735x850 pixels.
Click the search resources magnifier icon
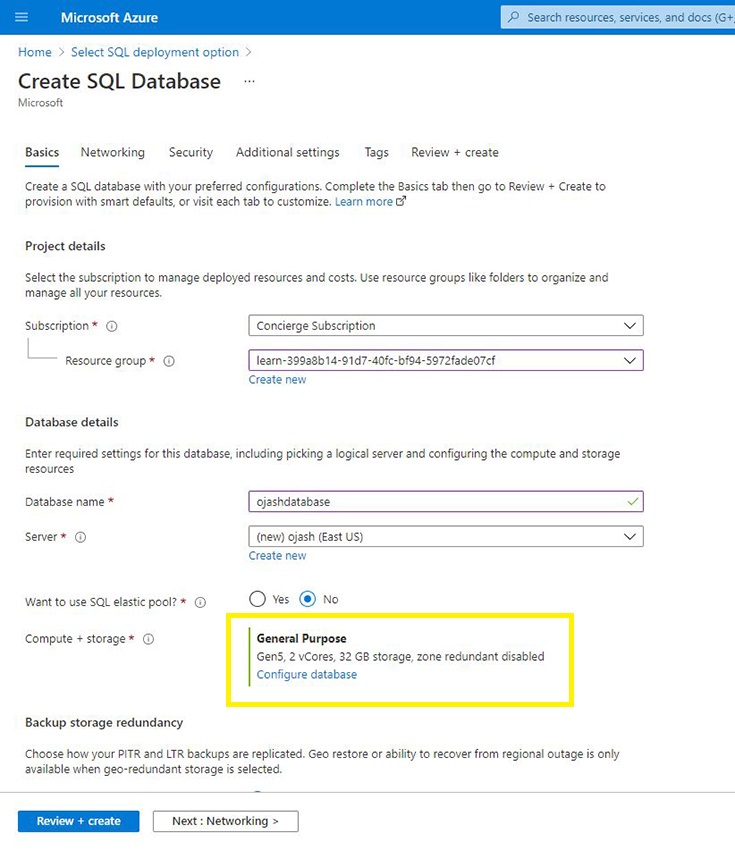513,17
